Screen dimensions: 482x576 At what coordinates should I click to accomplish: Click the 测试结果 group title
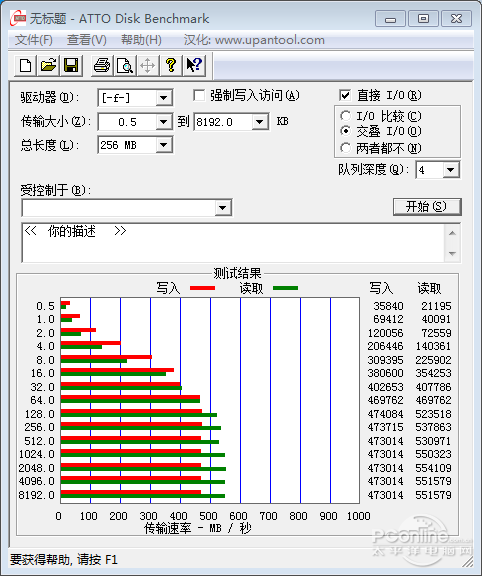[237, 273]
